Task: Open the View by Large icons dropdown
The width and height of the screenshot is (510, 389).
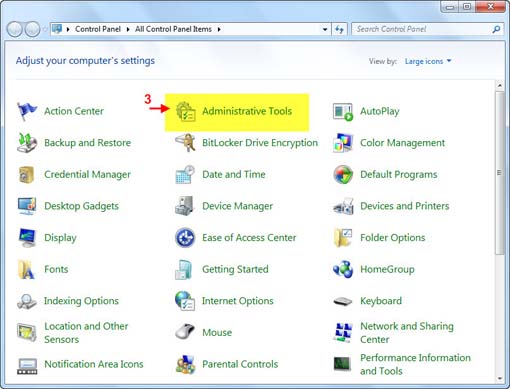Action: [428, 61]
